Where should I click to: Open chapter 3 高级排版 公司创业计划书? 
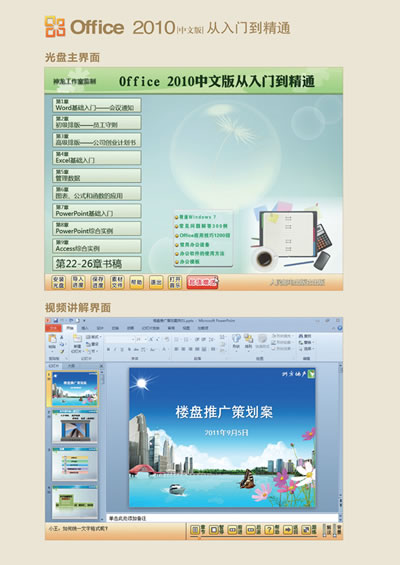click(97, 140)
